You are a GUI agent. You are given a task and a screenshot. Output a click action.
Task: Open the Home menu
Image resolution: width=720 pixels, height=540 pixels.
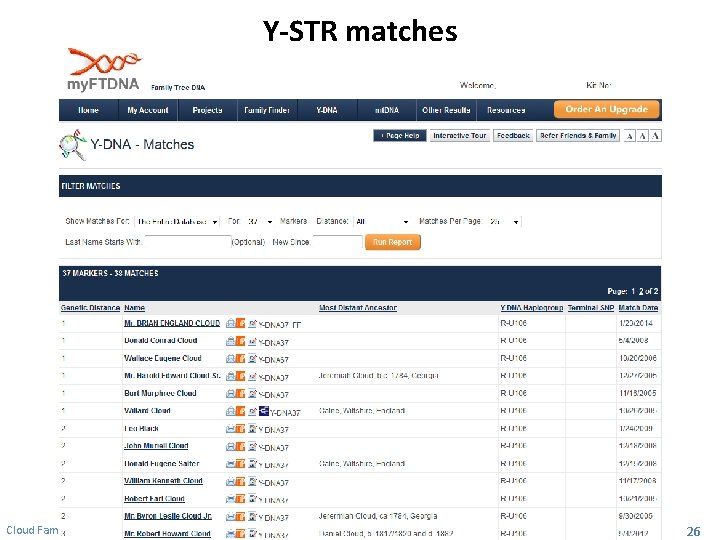click(x=88, y=110)
